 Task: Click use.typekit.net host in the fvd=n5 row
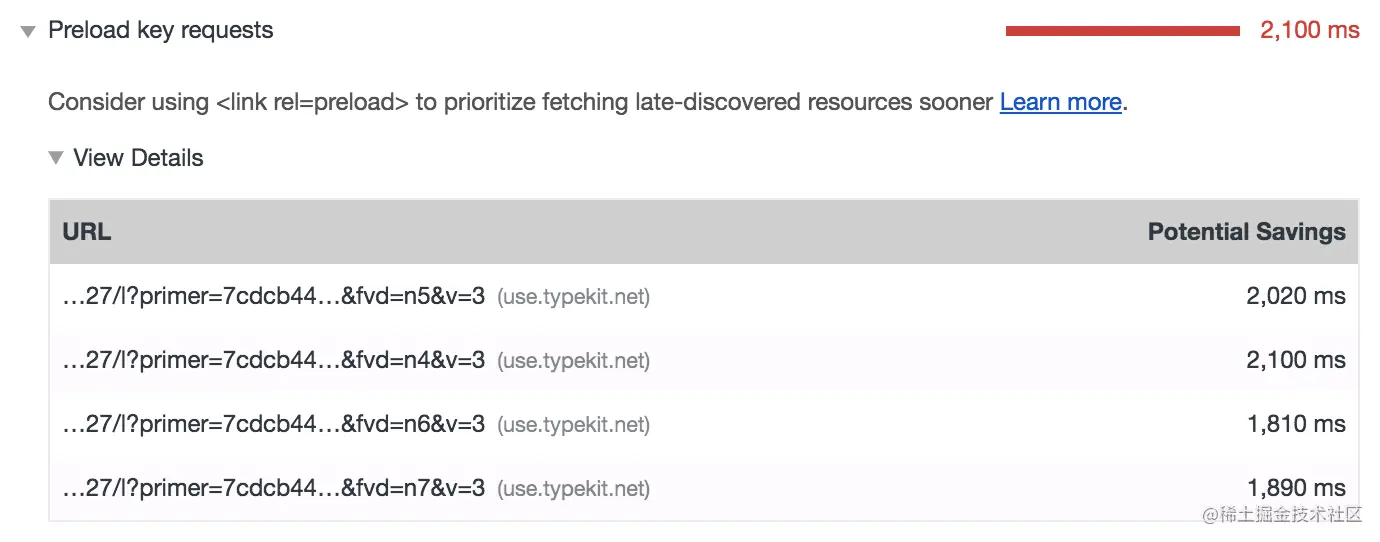tap(574, 297)
